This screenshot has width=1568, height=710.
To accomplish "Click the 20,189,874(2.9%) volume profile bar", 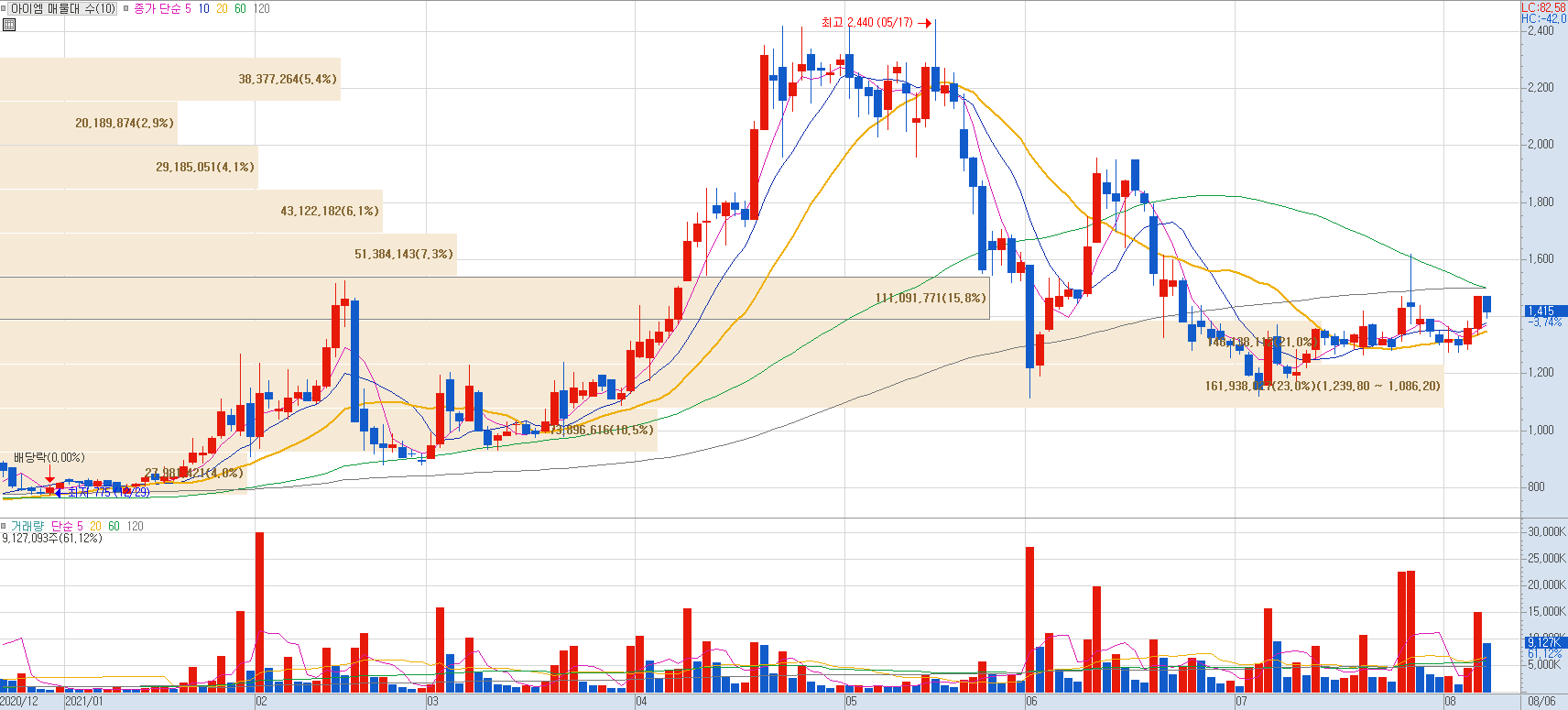I will pyautogui.click(x=89, y=123).
